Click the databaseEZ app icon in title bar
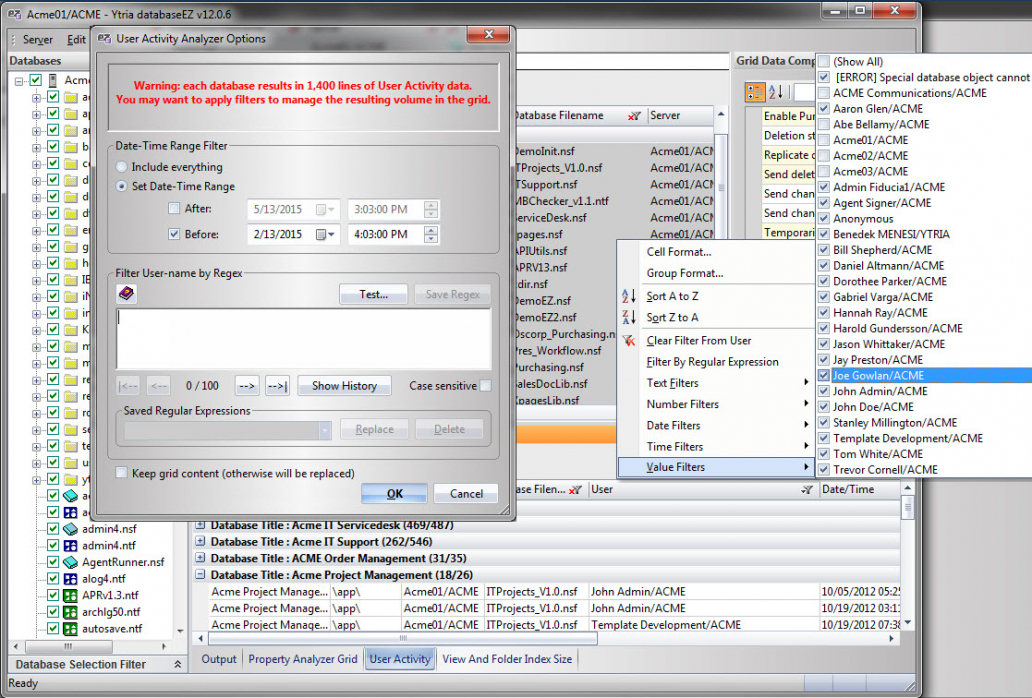 click(15, 14)
